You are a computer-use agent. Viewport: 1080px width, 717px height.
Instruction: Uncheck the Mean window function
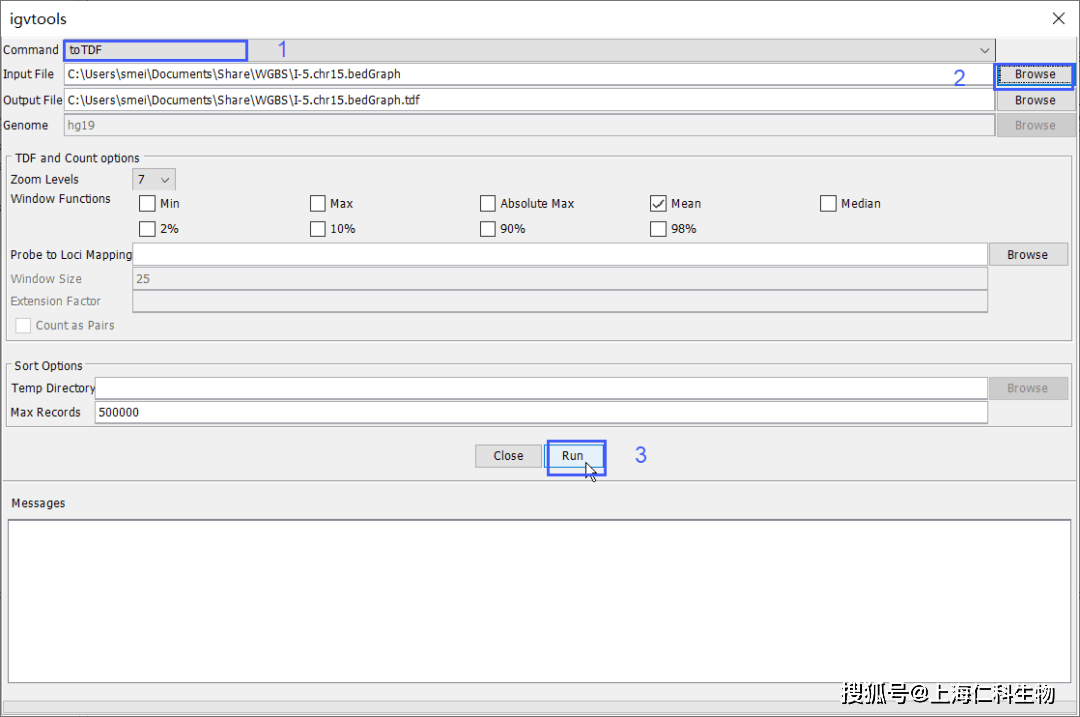(658, 204)
